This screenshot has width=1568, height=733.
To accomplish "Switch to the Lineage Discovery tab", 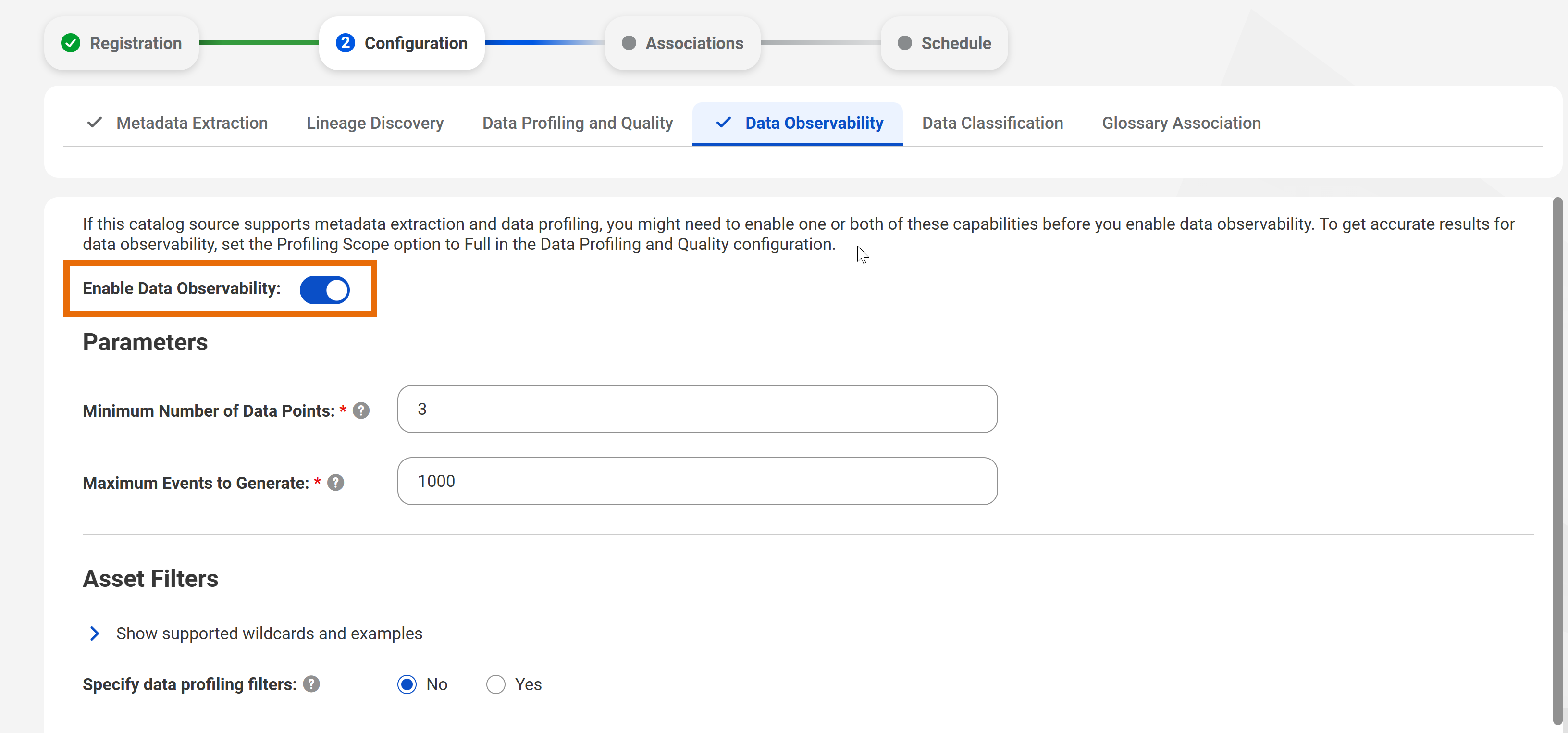I will (x=375, y=123).
